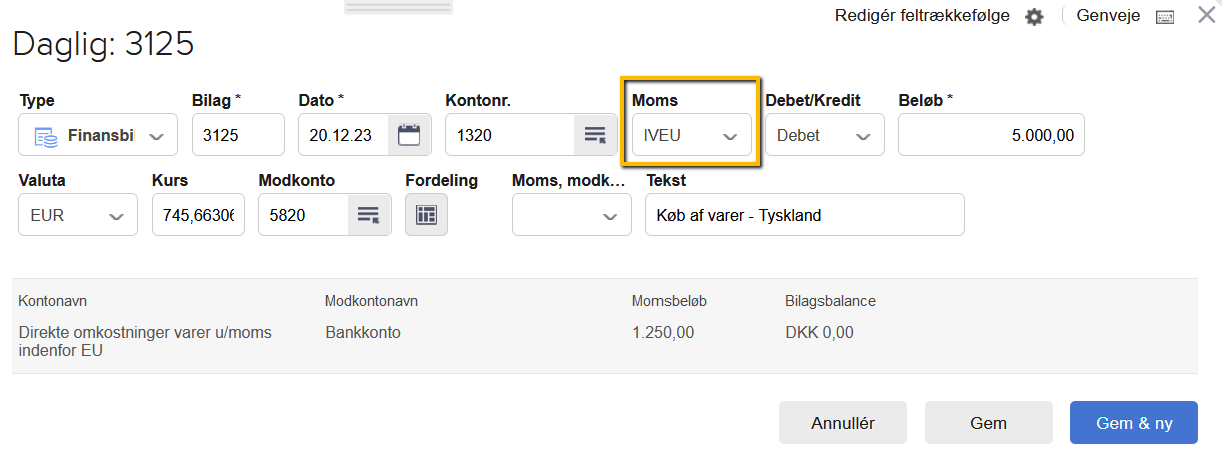The width and height of the screenshot is (1222, 465).
Task: Click the Gem & ny button
Action: pyautogui.click(x=1134, y=423)
